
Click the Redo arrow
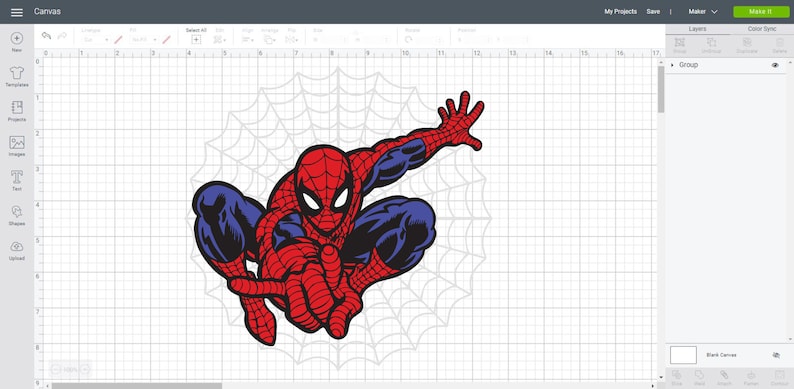coord(62,36)
